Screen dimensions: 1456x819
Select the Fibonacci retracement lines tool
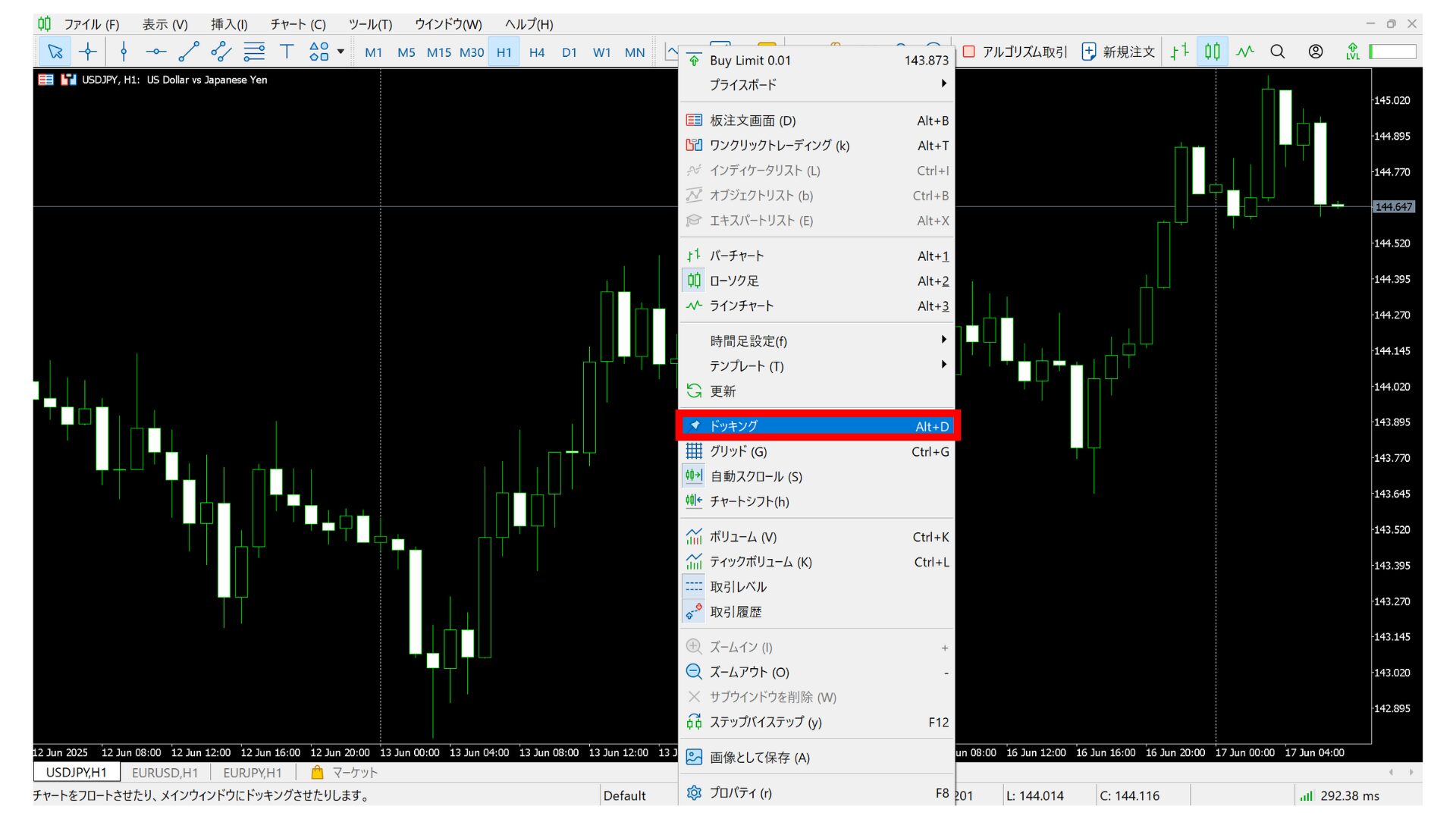254,52
